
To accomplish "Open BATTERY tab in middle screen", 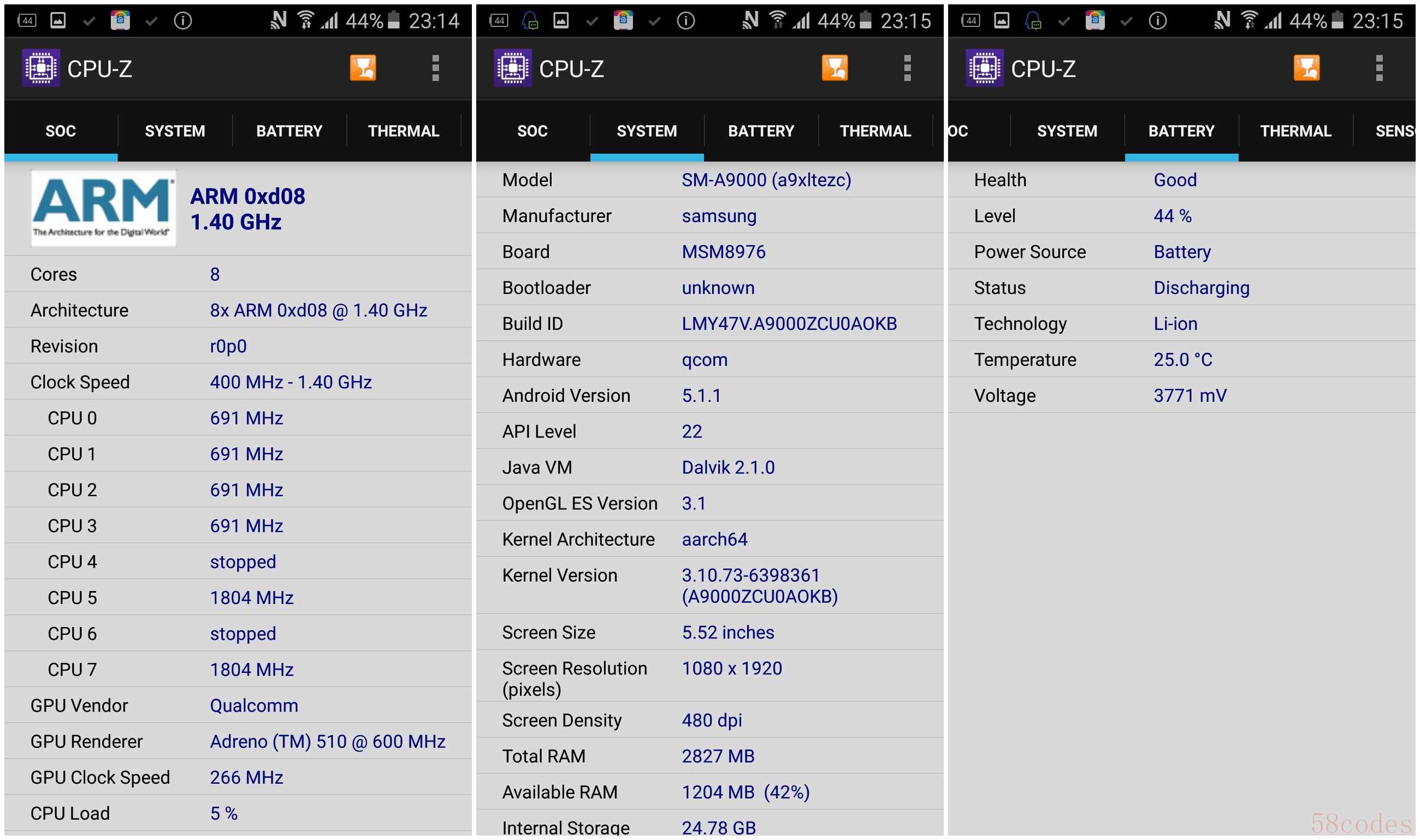I will [x=761, y=131].
